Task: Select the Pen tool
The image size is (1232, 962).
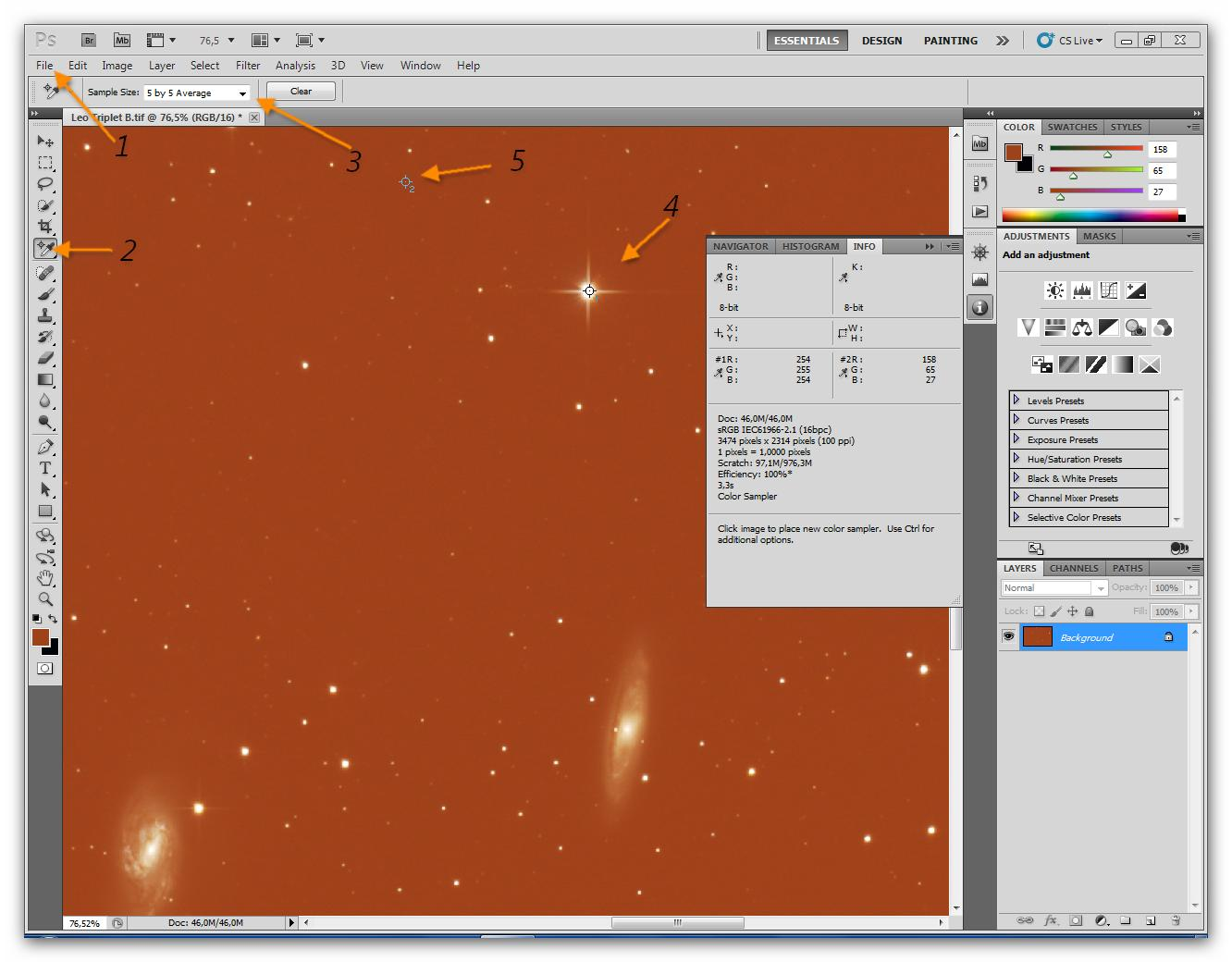Action: 44,447
